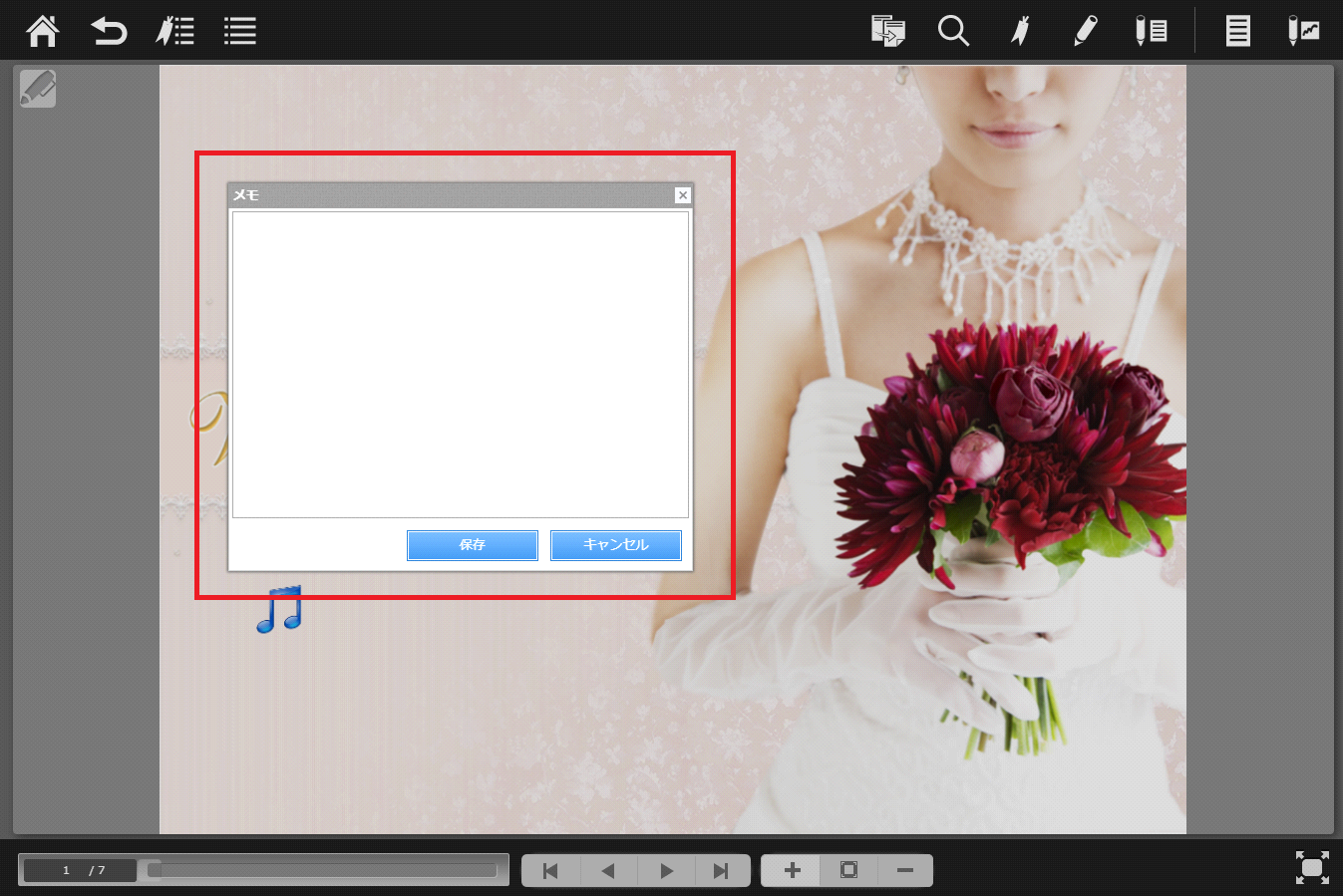Click the キャンセル button
This screenshot has height=896, width=1343.
coord(615,545)
